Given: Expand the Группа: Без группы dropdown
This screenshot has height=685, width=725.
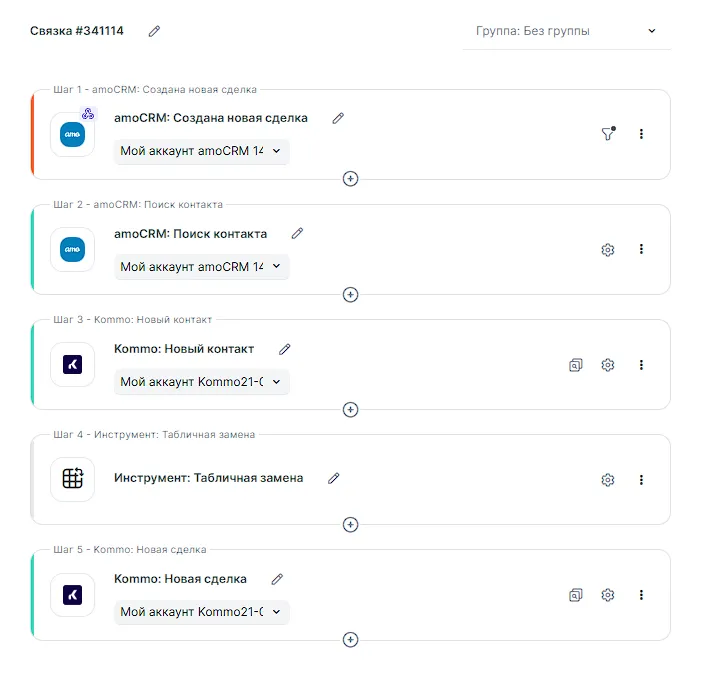Looking at the screenshot, I should 566,31.
